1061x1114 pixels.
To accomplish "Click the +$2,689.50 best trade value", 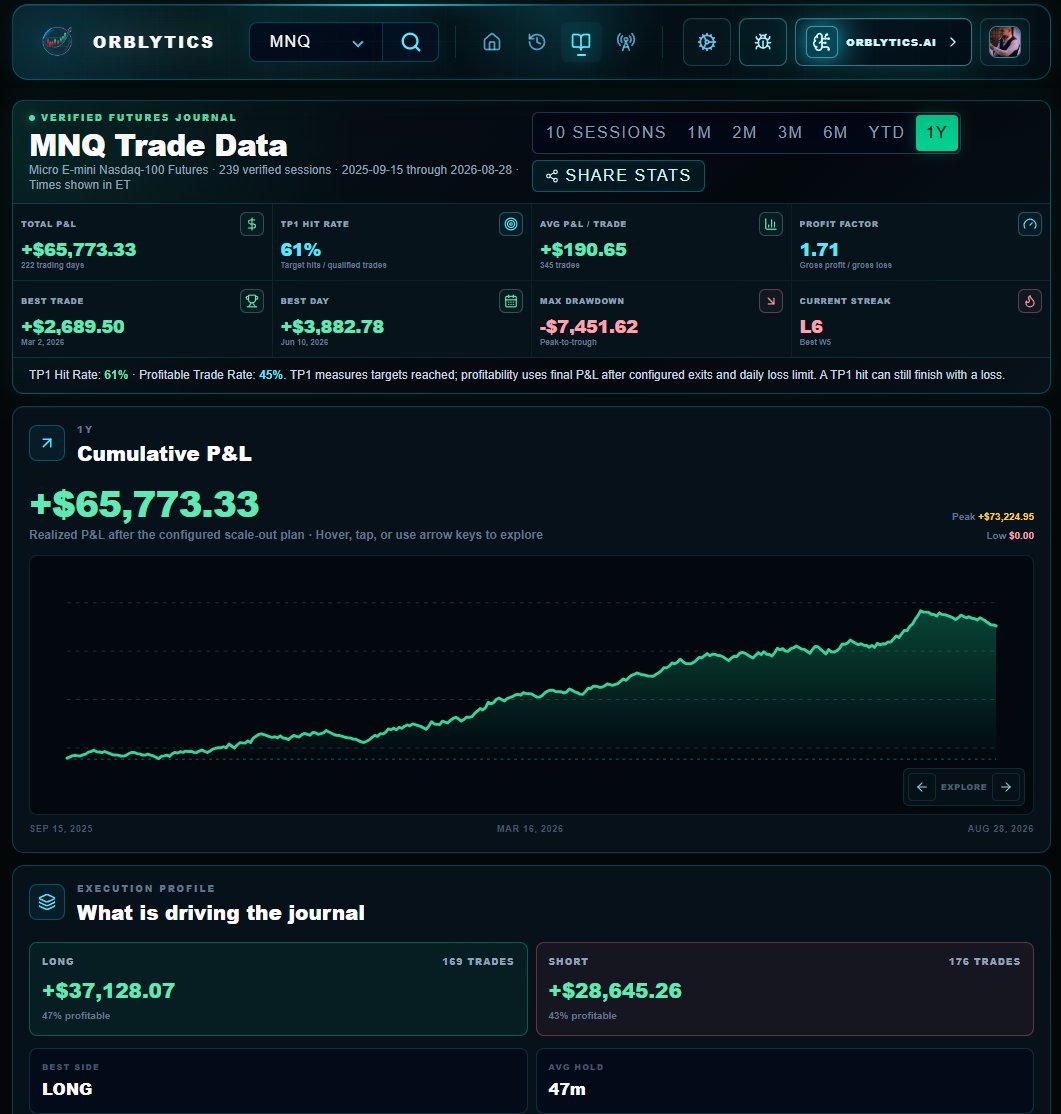I will pyautogui.click(x=73, y=327).
